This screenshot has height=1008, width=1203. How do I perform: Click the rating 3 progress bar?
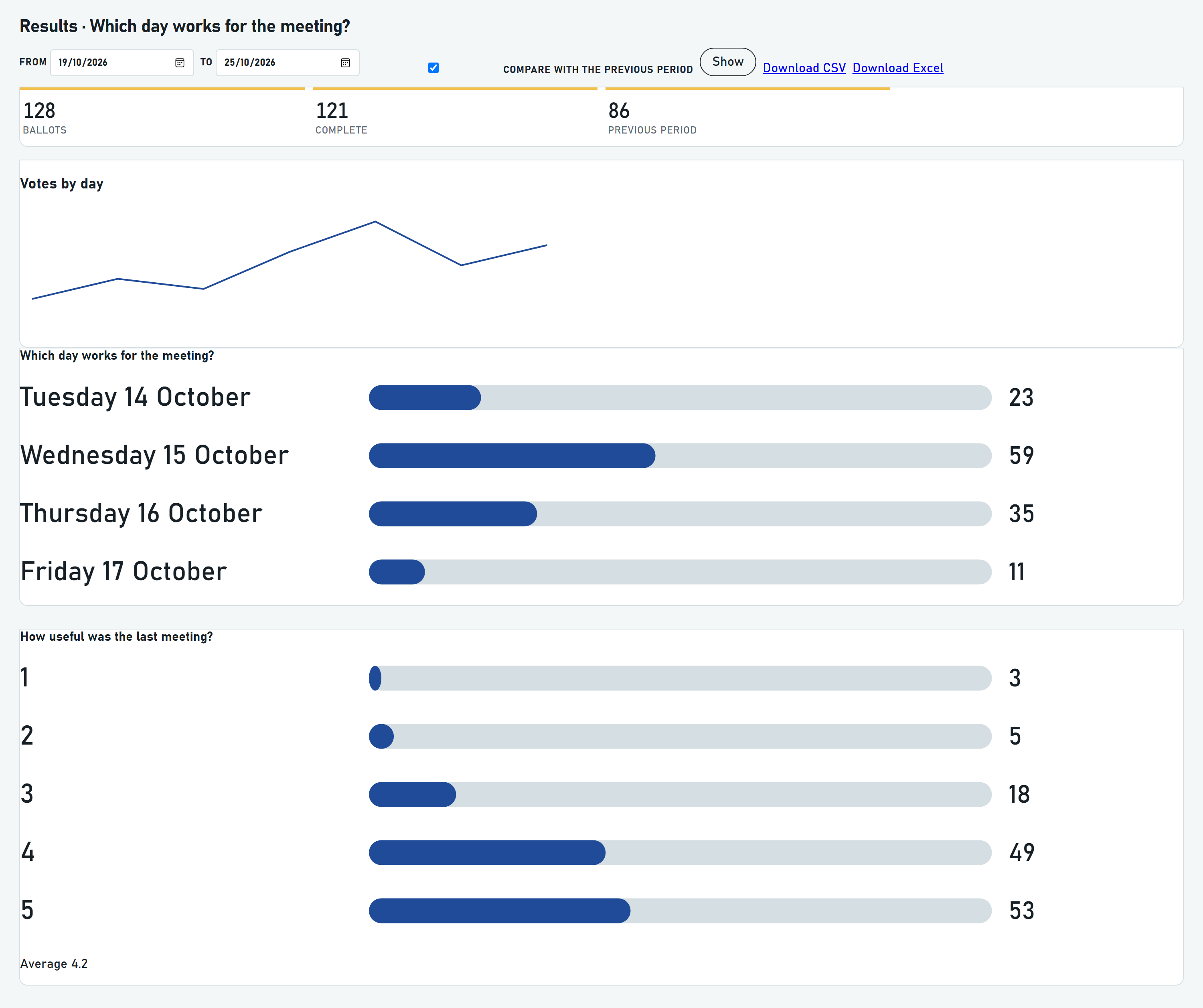click(680, 794)
